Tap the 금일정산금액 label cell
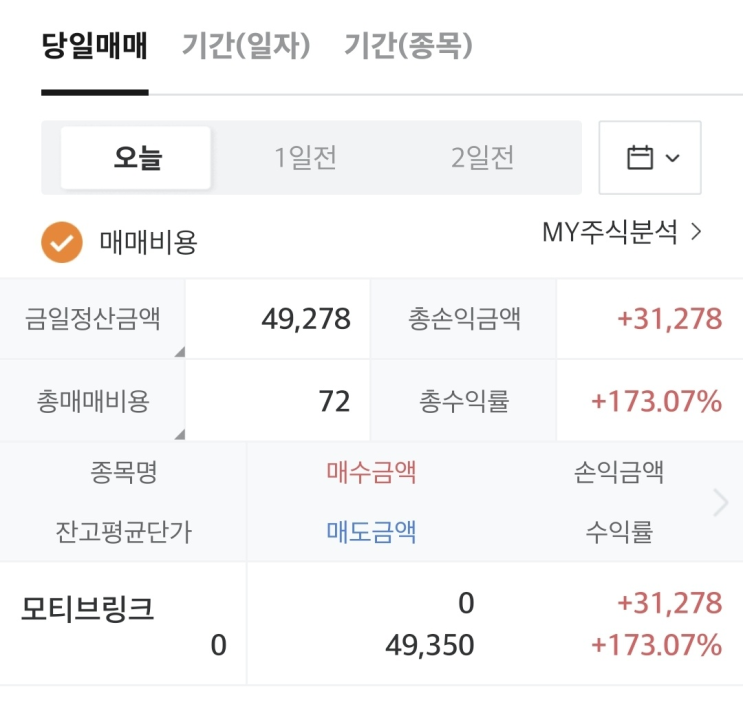The width and height of the screenshot is (743, 720). coord(92,319)
